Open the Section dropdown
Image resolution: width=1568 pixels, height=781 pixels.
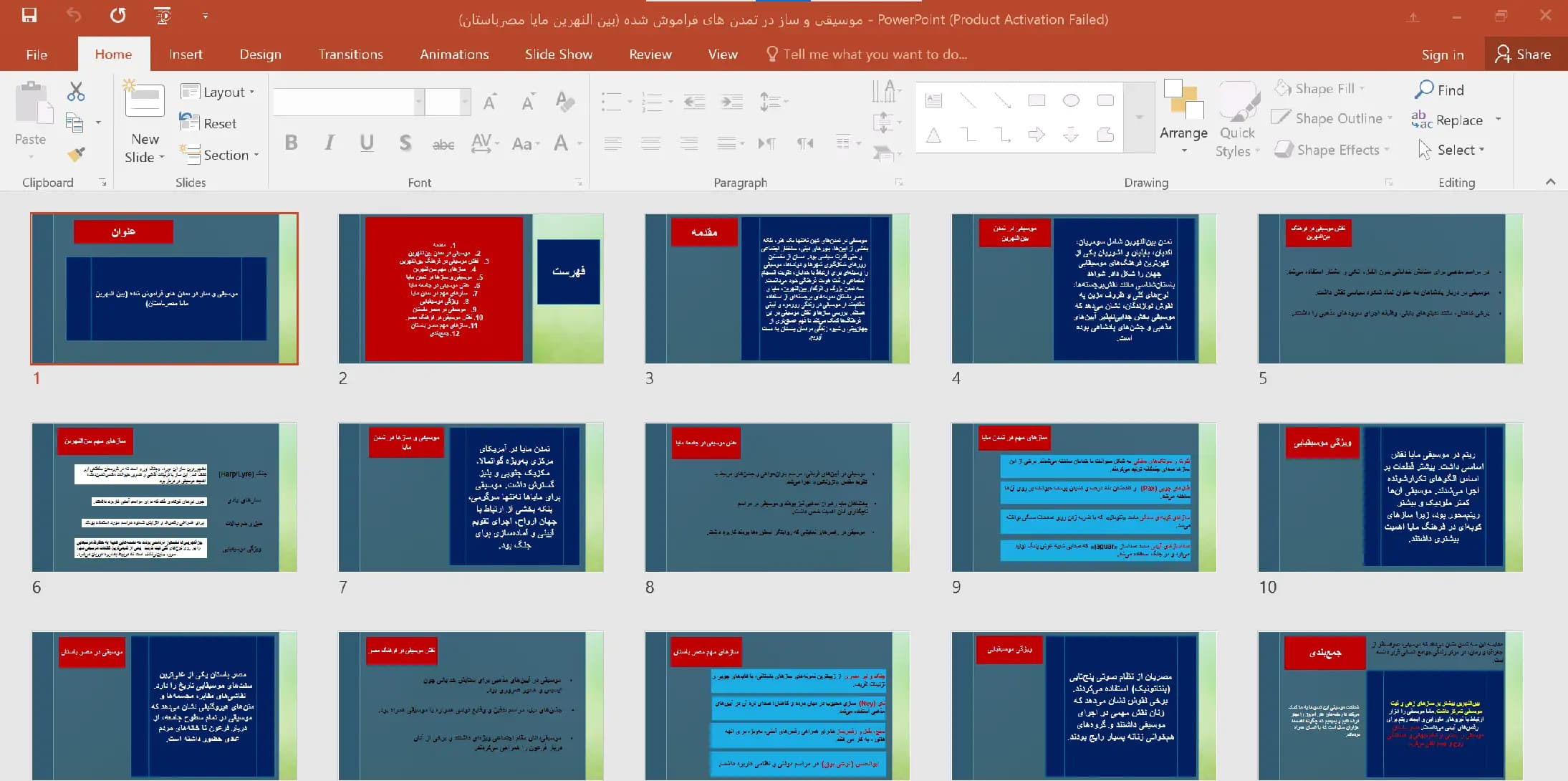pyautogui.click(x=218, y=155)
